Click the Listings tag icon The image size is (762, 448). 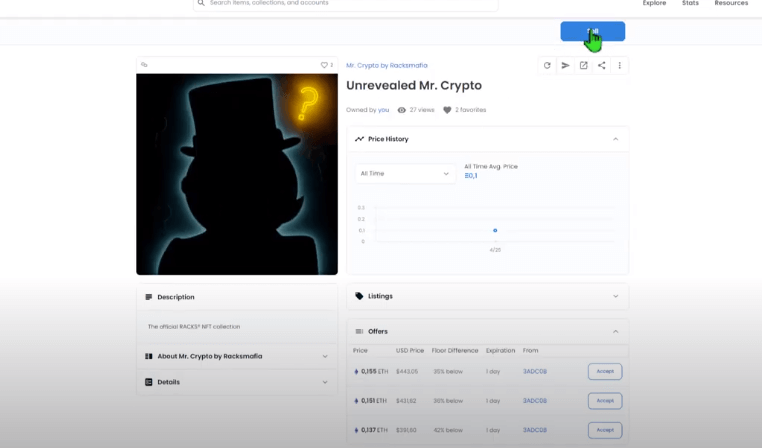(359, 296)
